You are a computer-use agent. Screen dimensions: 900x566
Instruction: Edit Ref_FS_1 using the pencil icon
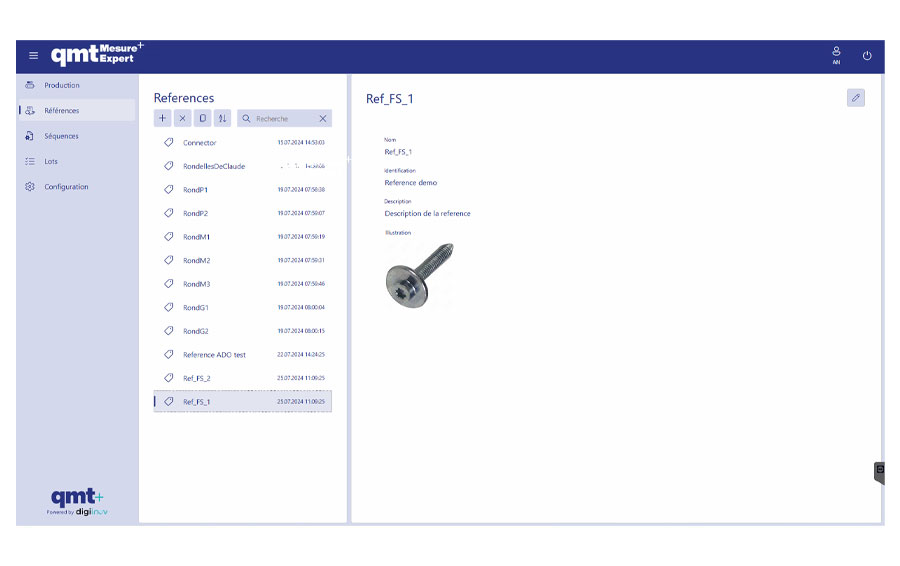[x=855, y=98]
